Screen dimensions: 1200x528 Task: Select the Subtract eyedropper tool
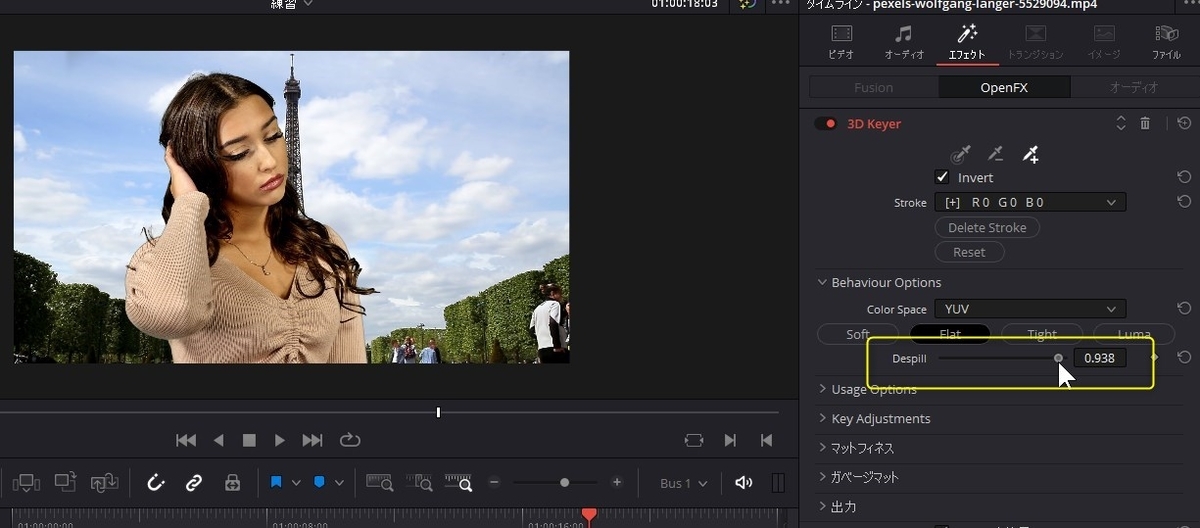click(995, 154)
